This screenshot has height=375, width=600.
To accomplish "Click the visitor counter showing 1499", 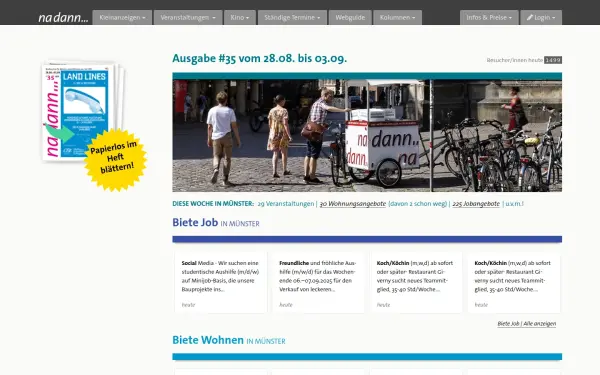I will tap(553, 60).
